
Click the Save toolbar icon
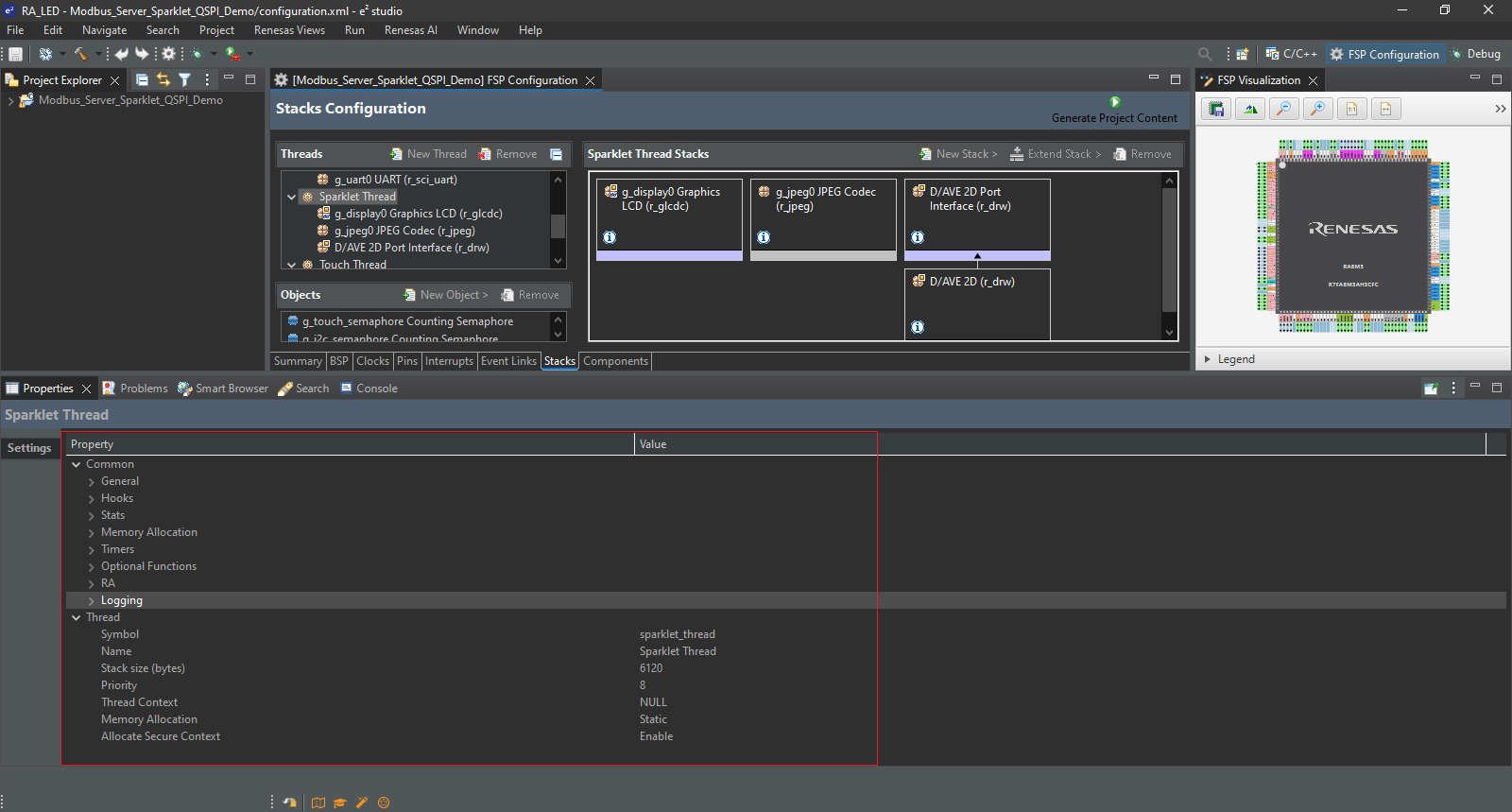point(15,54)
